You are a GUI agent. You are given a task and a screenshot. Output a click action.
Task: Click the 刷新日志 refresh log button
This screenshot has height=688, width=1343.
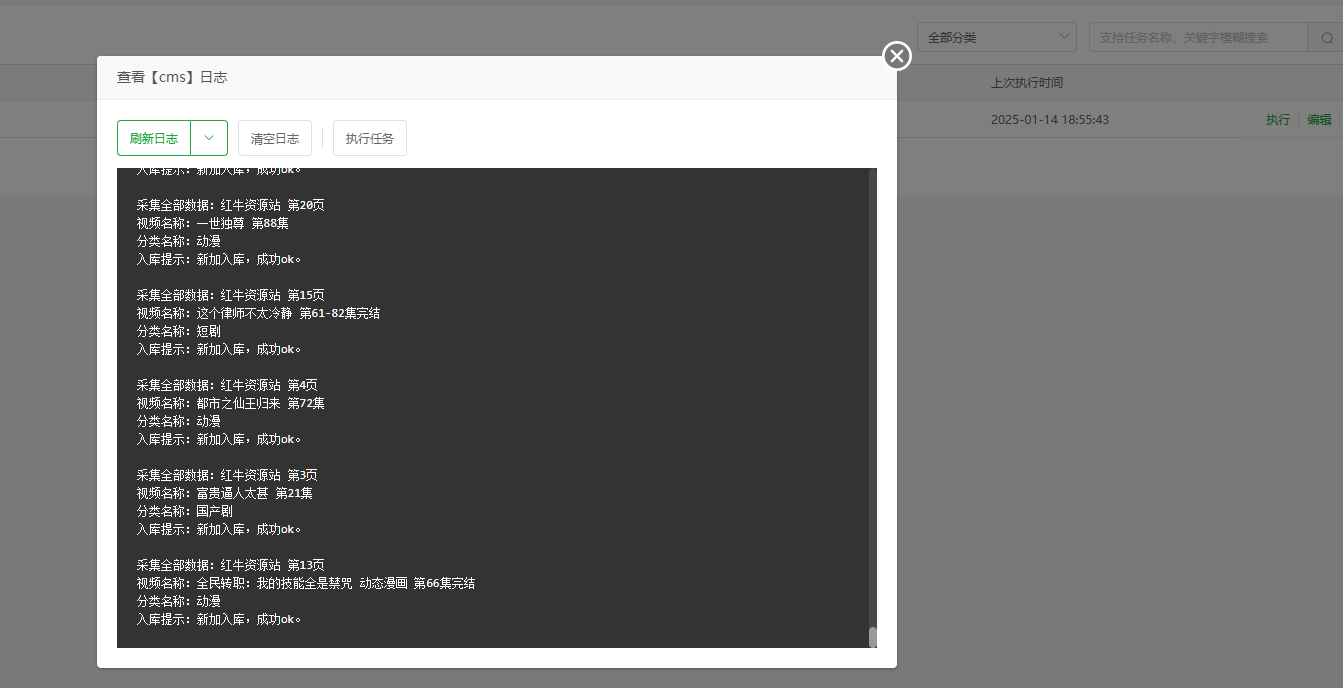pos(154,138)
